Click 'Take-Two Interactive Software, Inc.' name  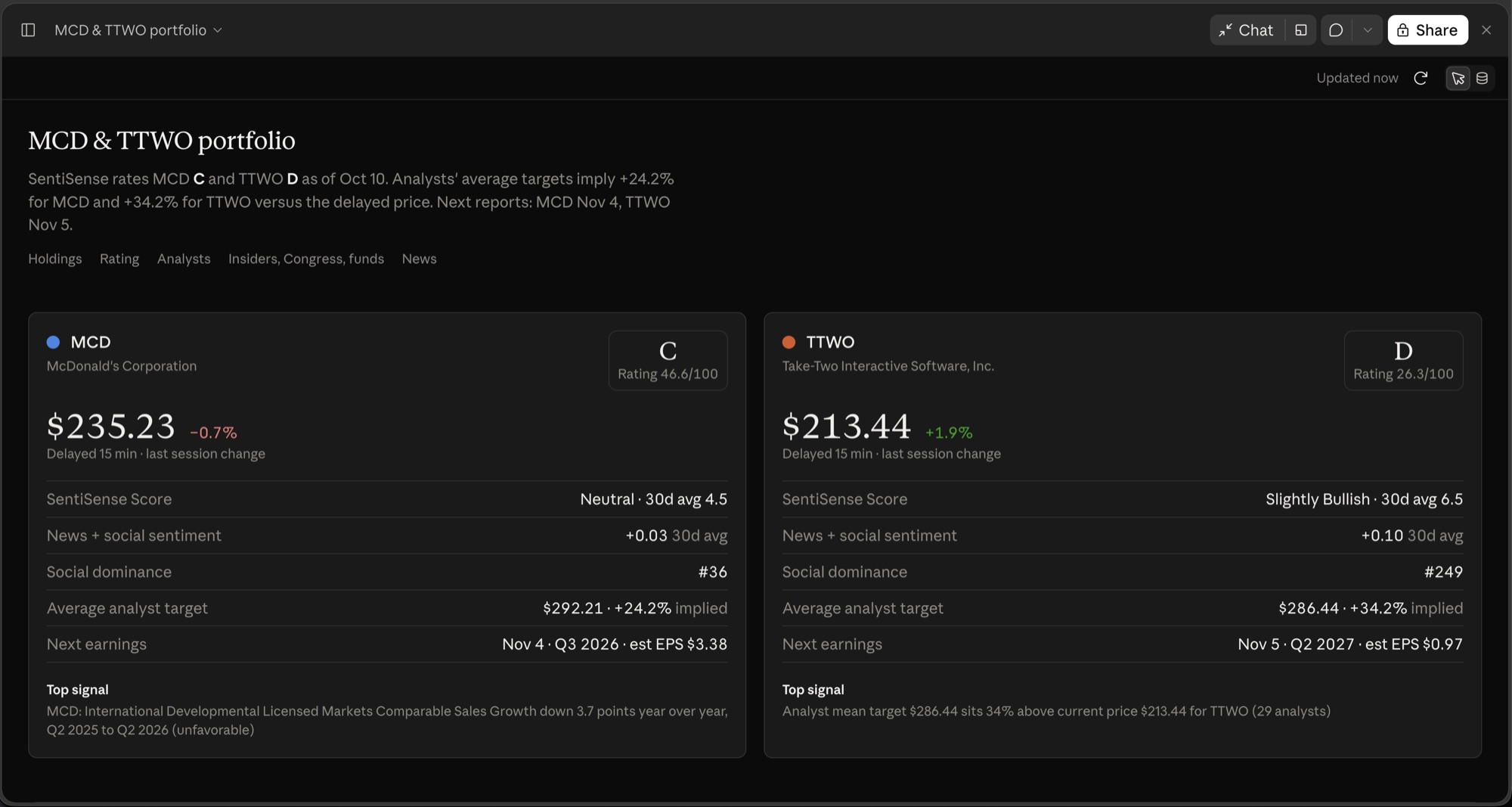tap(888, 366)
